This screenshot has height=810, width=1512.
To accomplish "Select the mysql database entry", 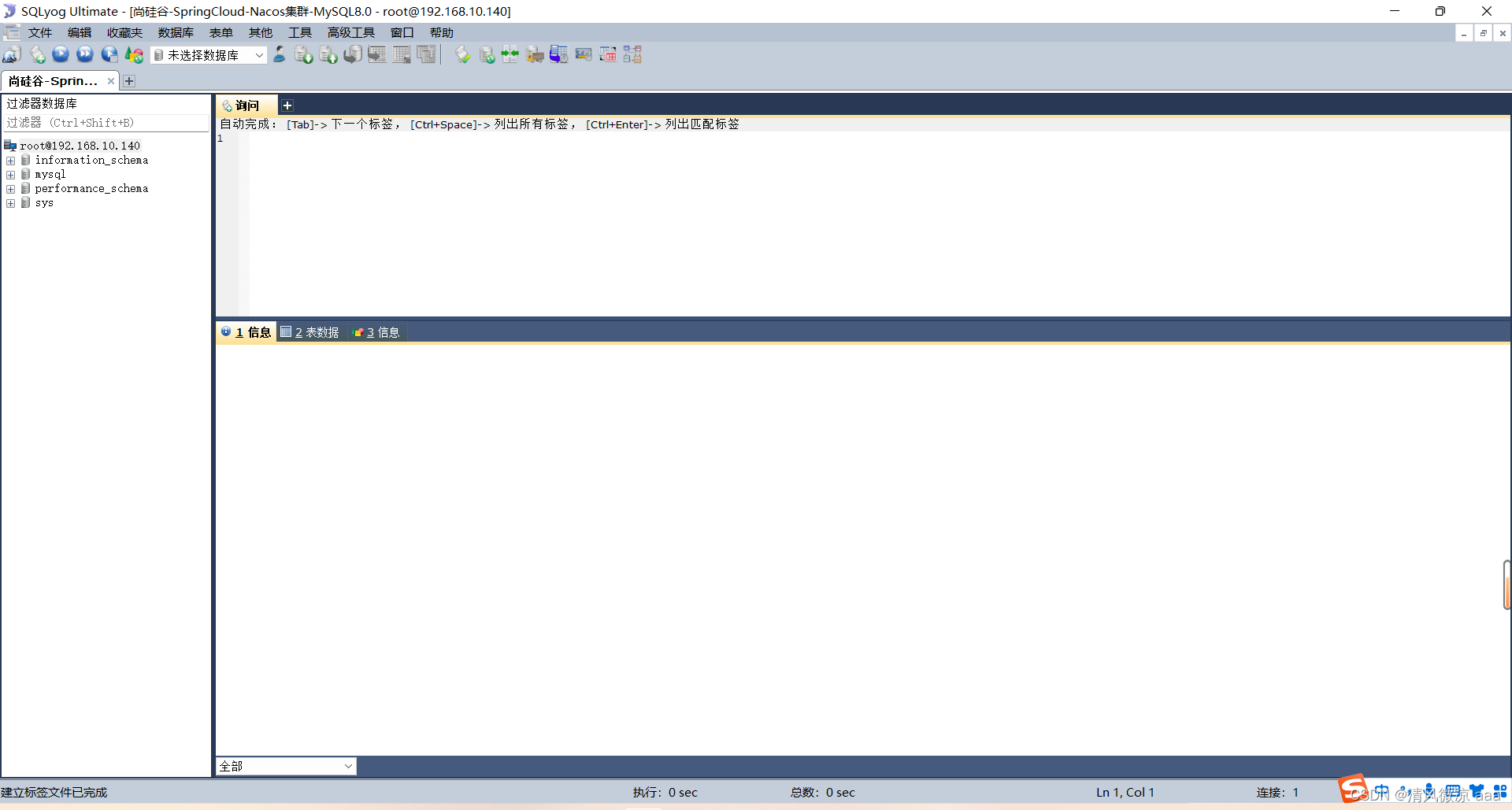I will click(x=50, y=174).
